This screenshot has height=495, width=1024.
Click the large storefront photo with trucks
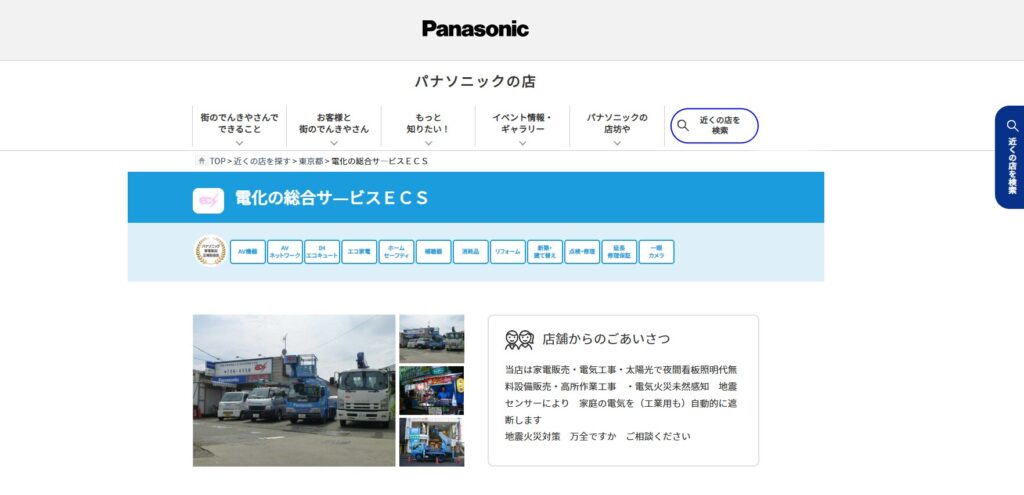(x=294, y=390)
